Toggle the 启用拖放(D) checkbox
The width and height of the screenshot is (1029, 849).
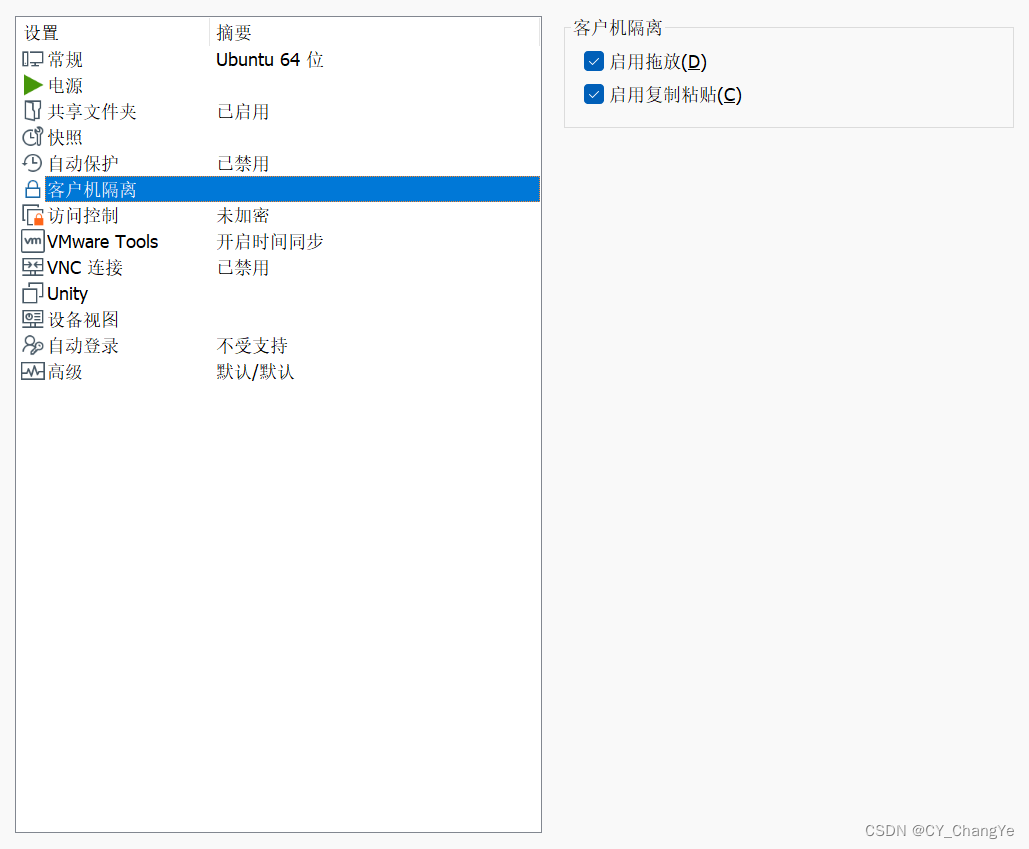tap(593, 61)
